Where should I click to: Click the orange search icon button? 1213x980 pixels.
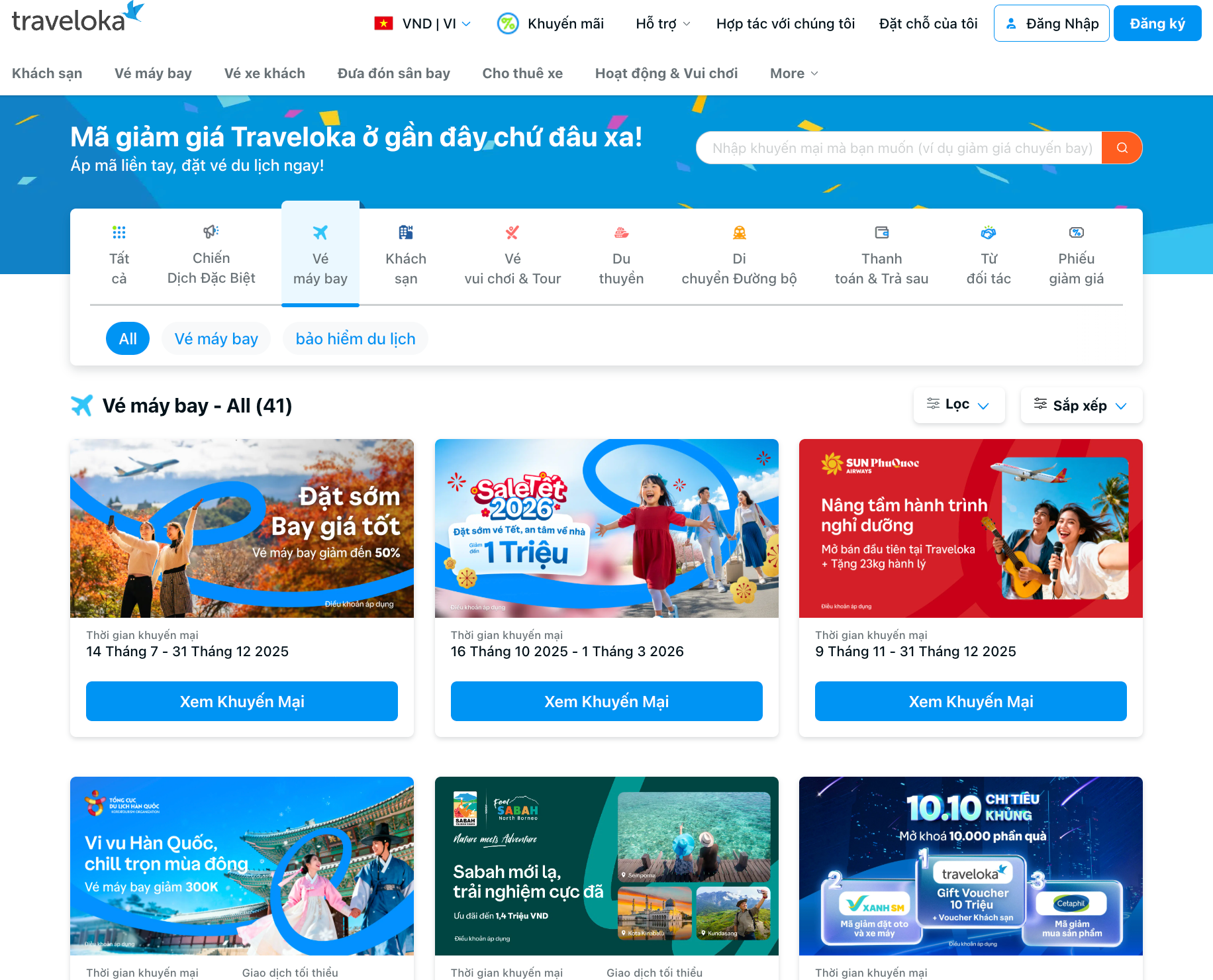[1122, 148]
